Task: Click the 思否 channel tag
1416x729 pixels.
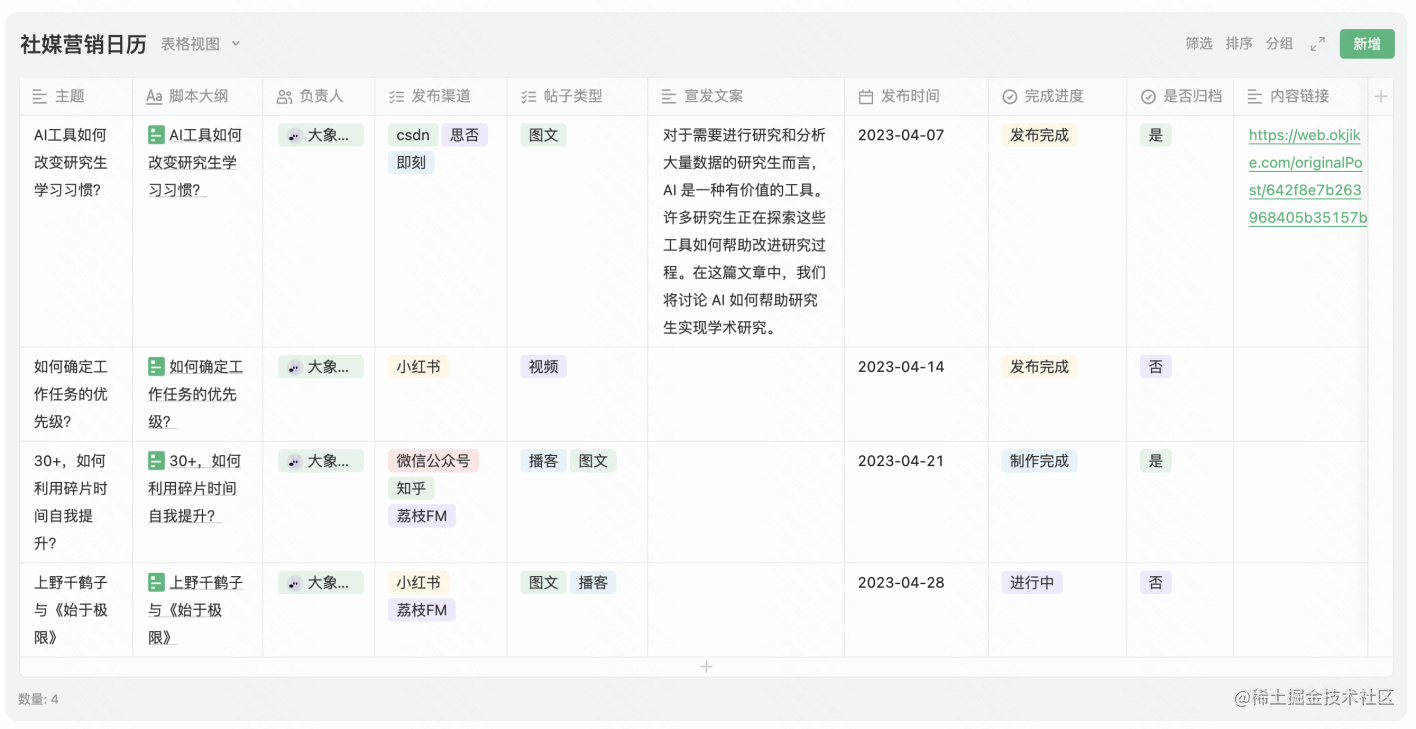Action: pyautogui.click(x=464, y=135)
